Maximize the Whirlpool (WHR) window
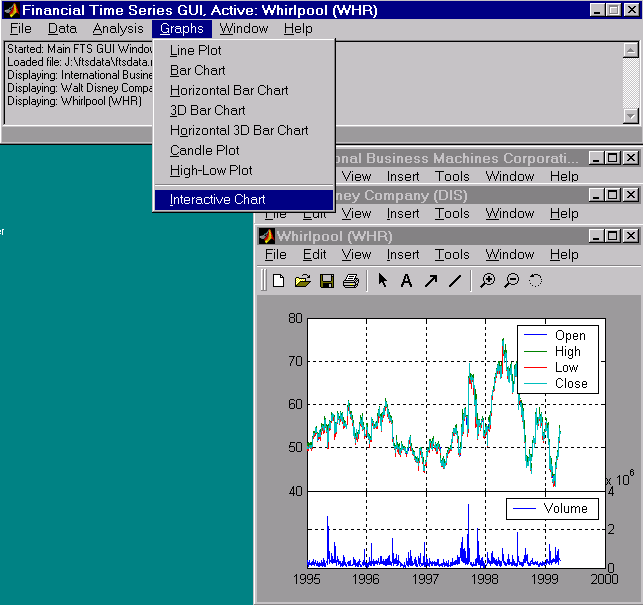 613,236
